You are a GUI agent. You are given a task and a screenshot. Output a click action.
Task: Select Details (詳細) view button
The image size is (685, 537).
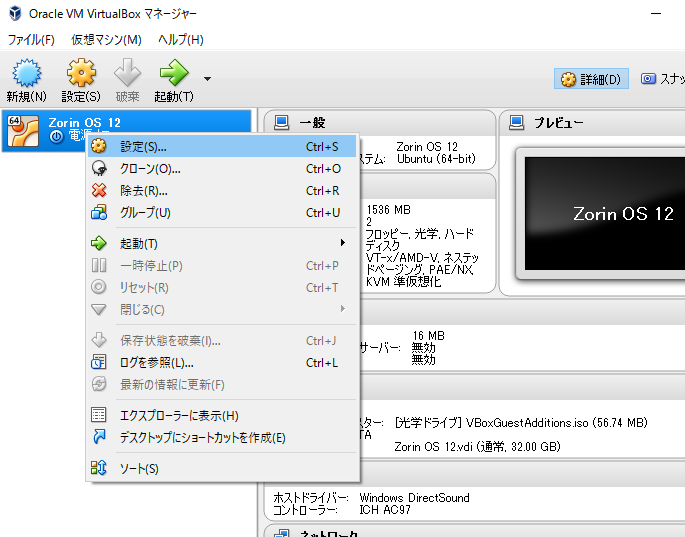(x=591, y=79)
